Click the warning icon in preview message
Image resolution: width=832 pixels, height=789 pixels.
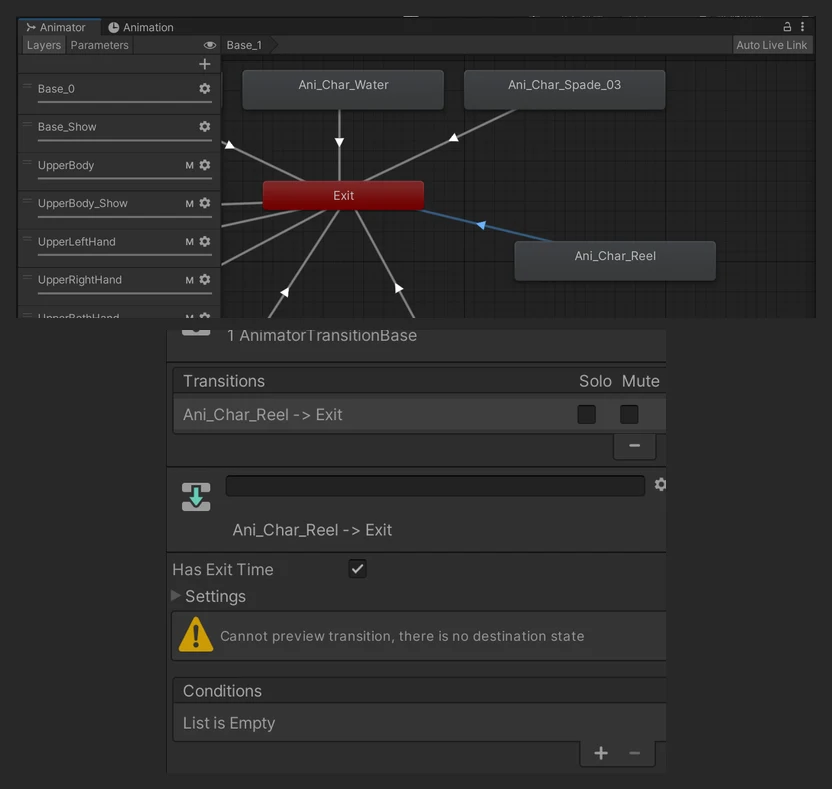[196, 635]
